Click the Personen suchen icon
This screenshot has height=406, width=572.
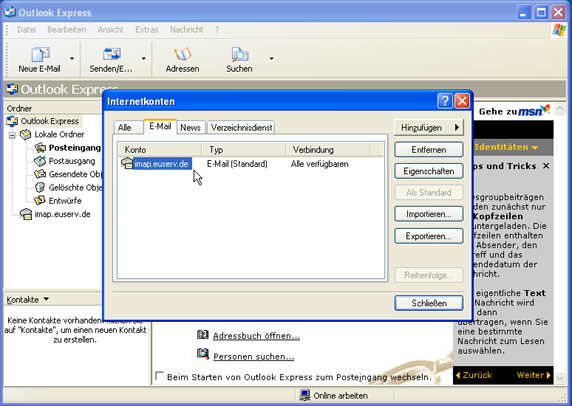(x=203, y=354)
